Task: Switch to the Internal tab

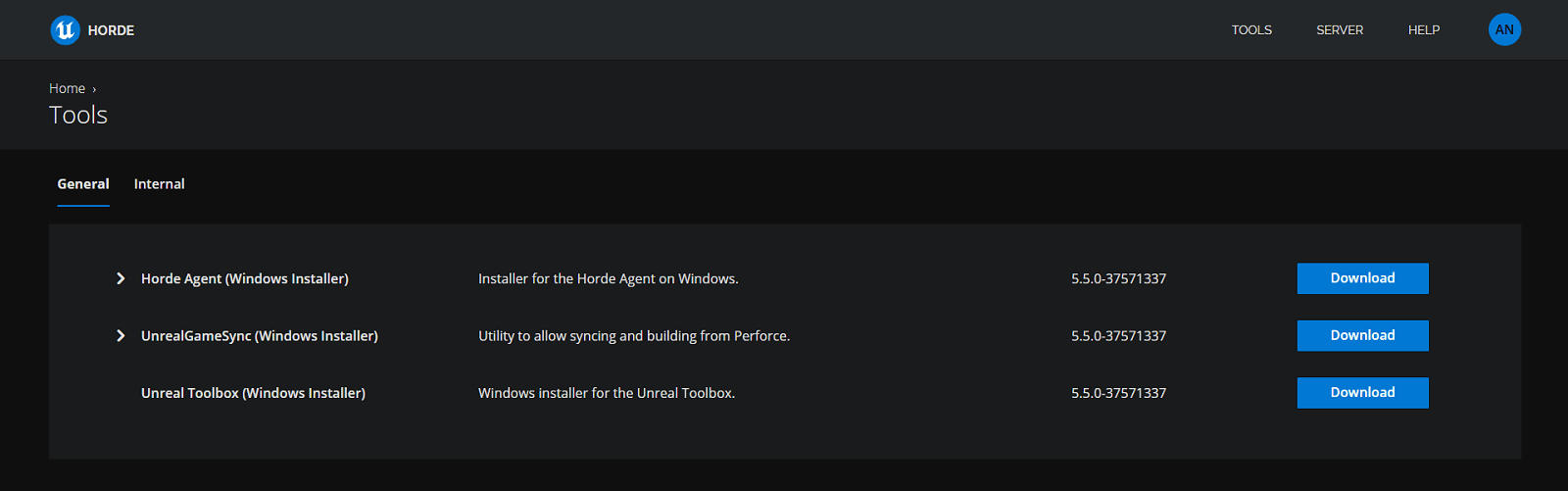Action: (159, 184)
